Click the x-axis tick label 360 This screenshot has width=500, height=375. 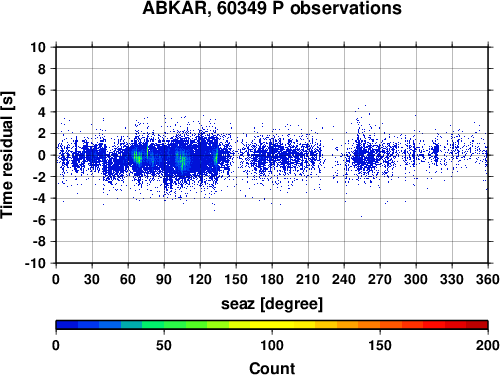point(488,279)
